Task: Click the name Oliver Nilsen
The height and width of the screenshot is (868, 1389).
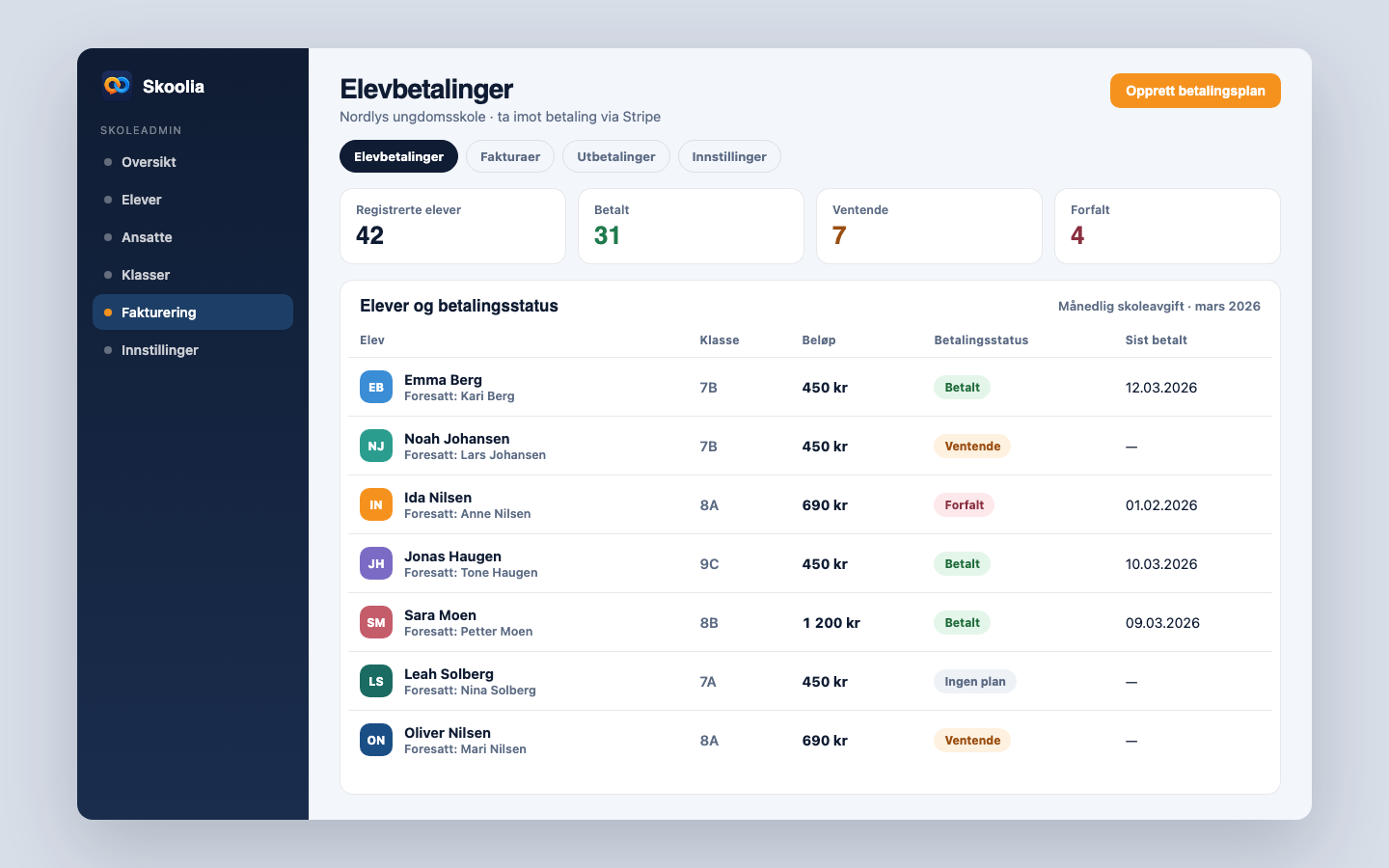Action: coord(448,733)
